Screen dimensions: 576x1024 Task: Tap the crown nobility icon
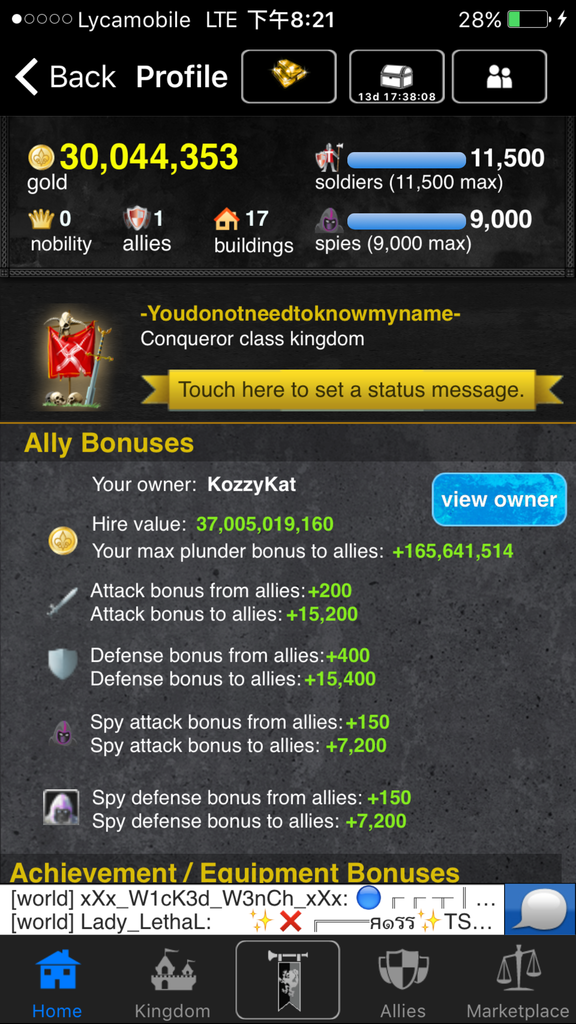pyautogui.click(x=41, y=219)
